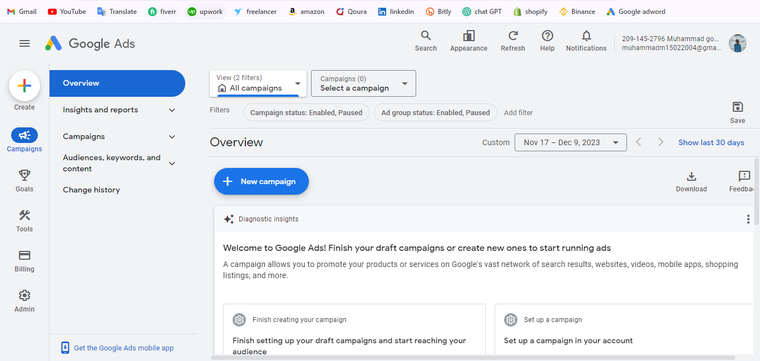760x361 pixels.
Task: Save the current filter view
Action: [737, 112]
